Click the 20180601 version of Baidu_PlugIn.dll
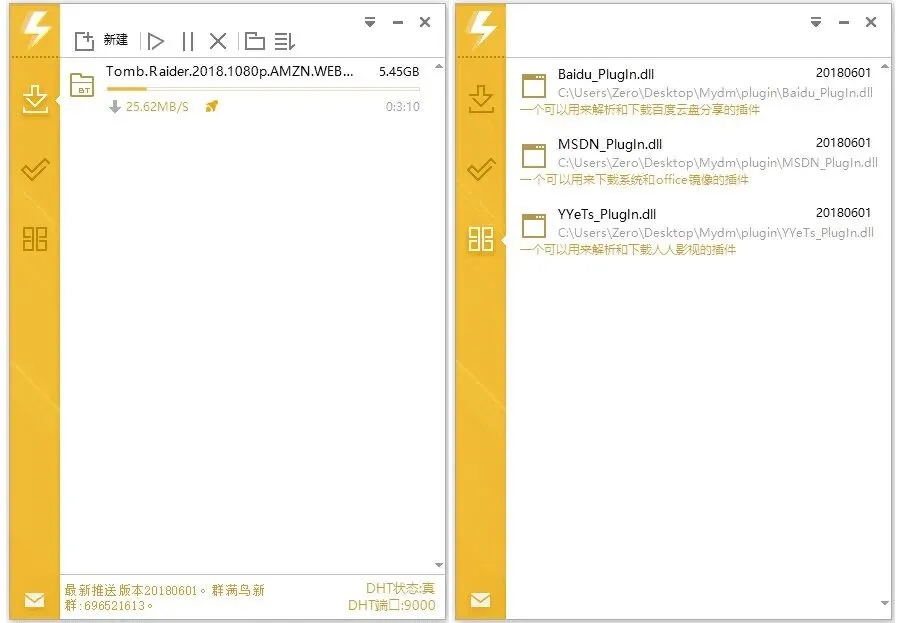This screenshot has width=900, height=623. (843, 73)
